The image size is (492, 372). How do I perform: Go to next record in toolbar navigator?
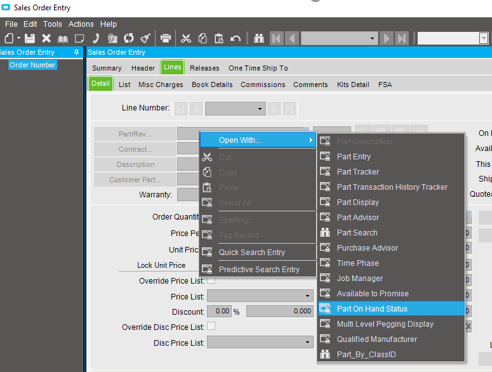click(x=386, y=38)
